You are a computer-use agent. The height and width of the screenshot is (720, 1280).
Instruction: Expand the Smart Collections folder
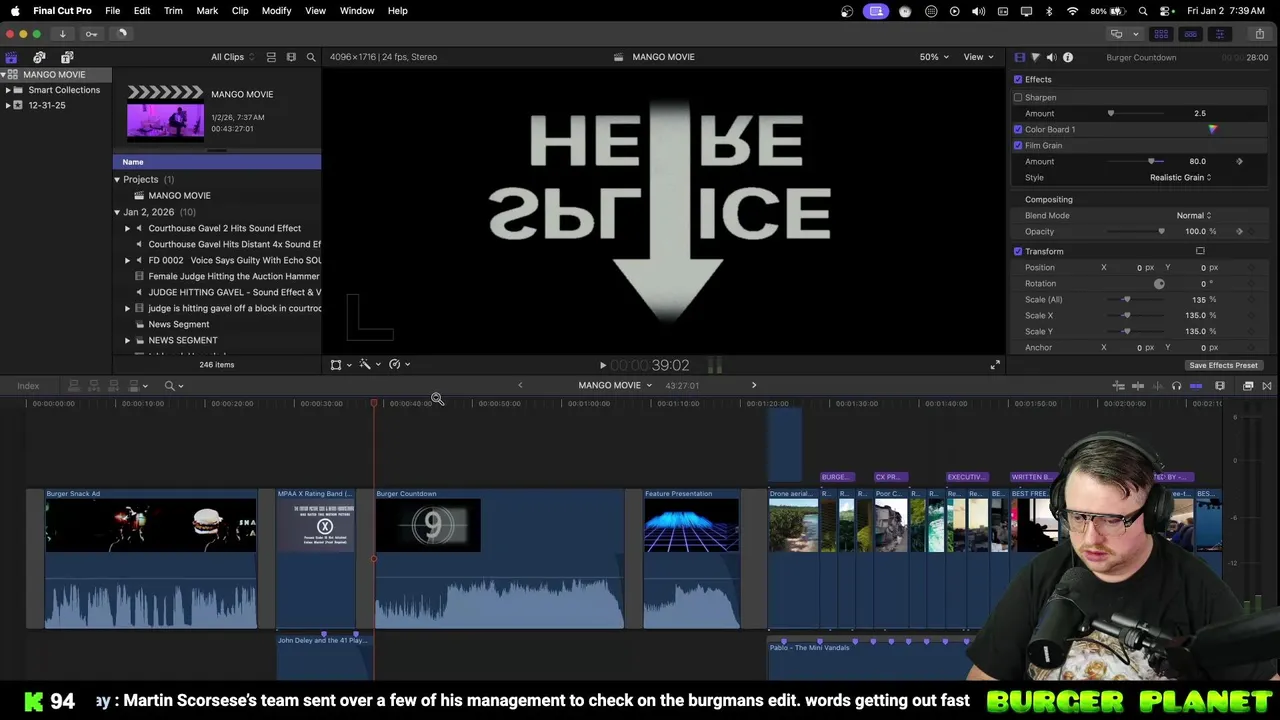pos(8,90)
